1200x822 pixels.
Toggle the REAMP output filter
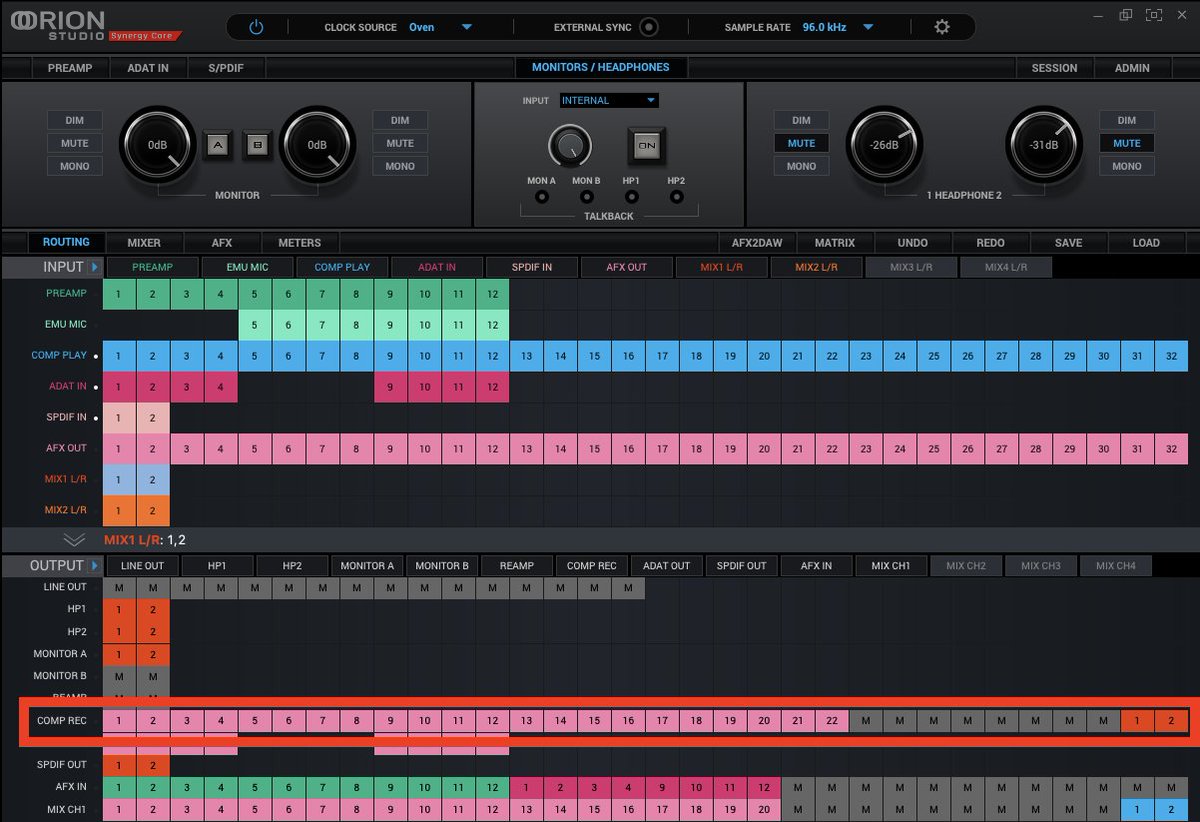click(x=517, y=565)
